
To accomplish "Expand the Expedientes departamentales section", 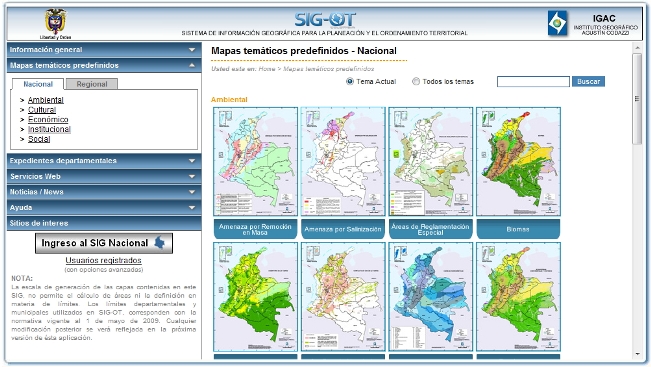I will click(104, 161).
